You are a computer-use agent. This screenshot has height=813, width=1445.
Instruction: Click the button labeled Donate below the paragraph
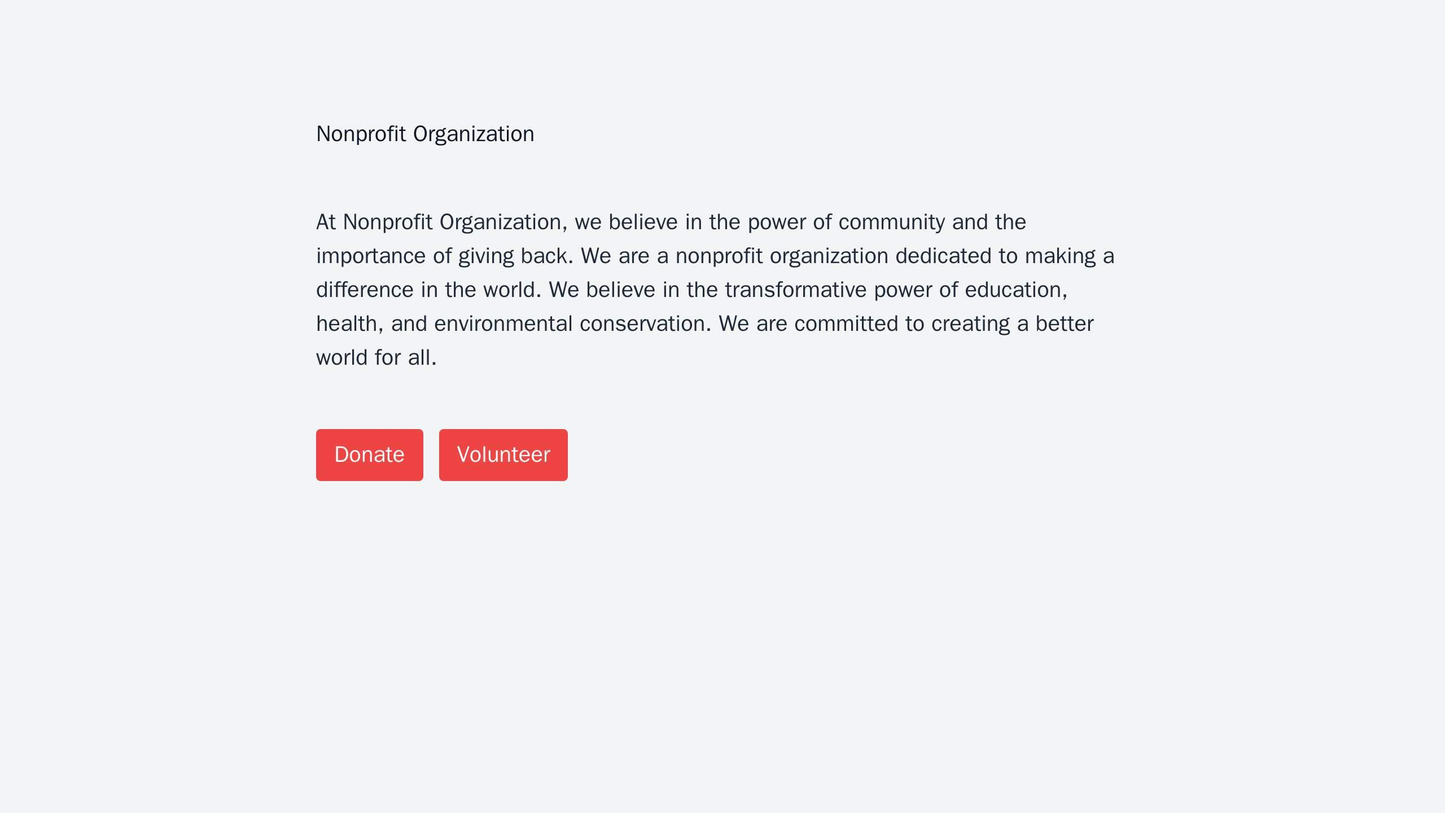point(369,454)
